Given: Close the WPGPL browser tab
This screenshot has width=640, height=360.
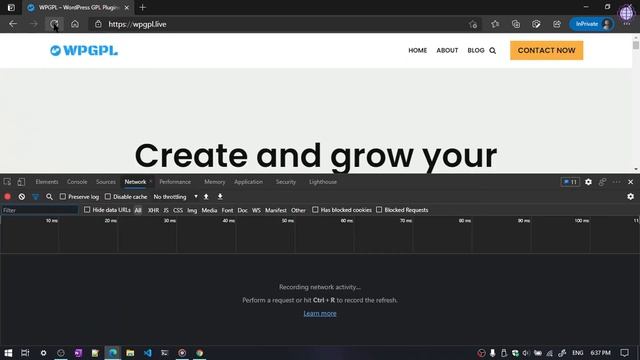Looking at the screenshot, I should [127, 7].
